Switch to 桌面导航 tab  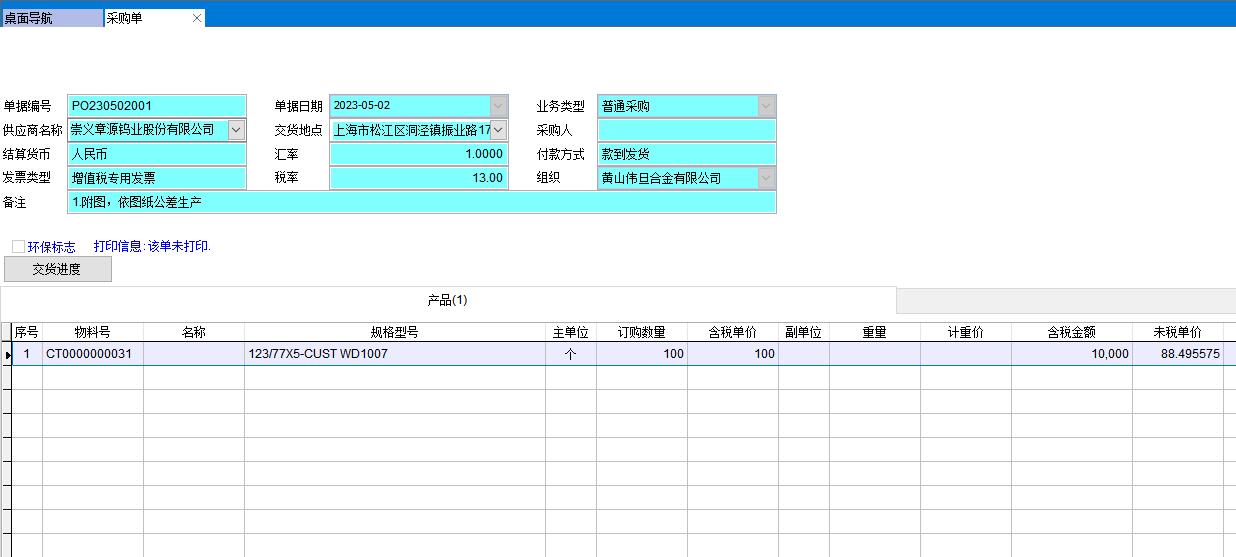coord(50,18)
